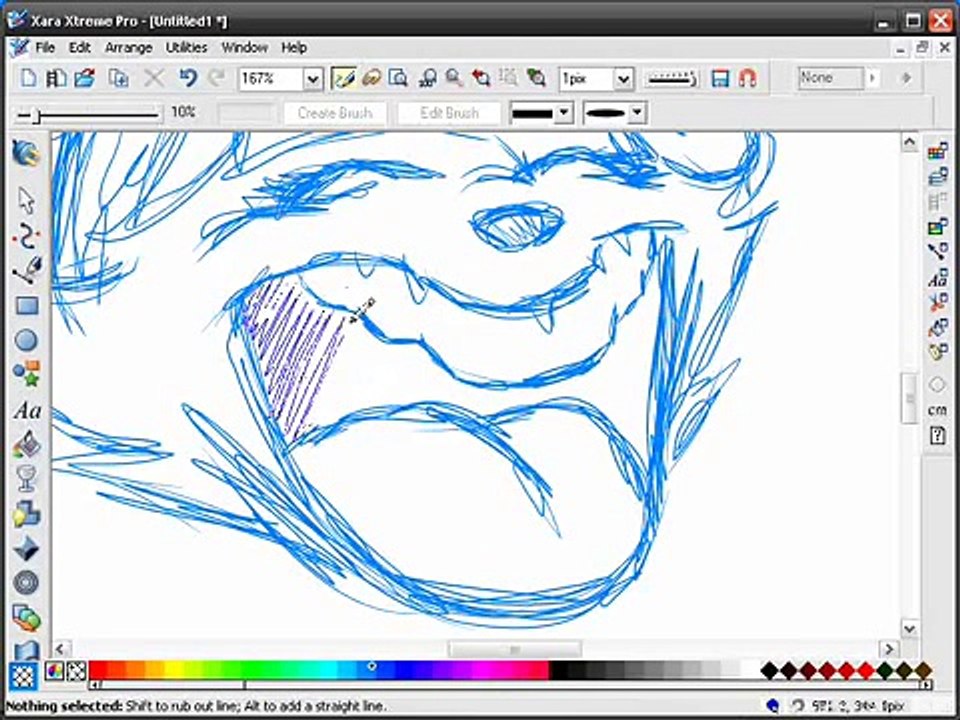Click the freehand smoothing slider

[x=89, y=114]
